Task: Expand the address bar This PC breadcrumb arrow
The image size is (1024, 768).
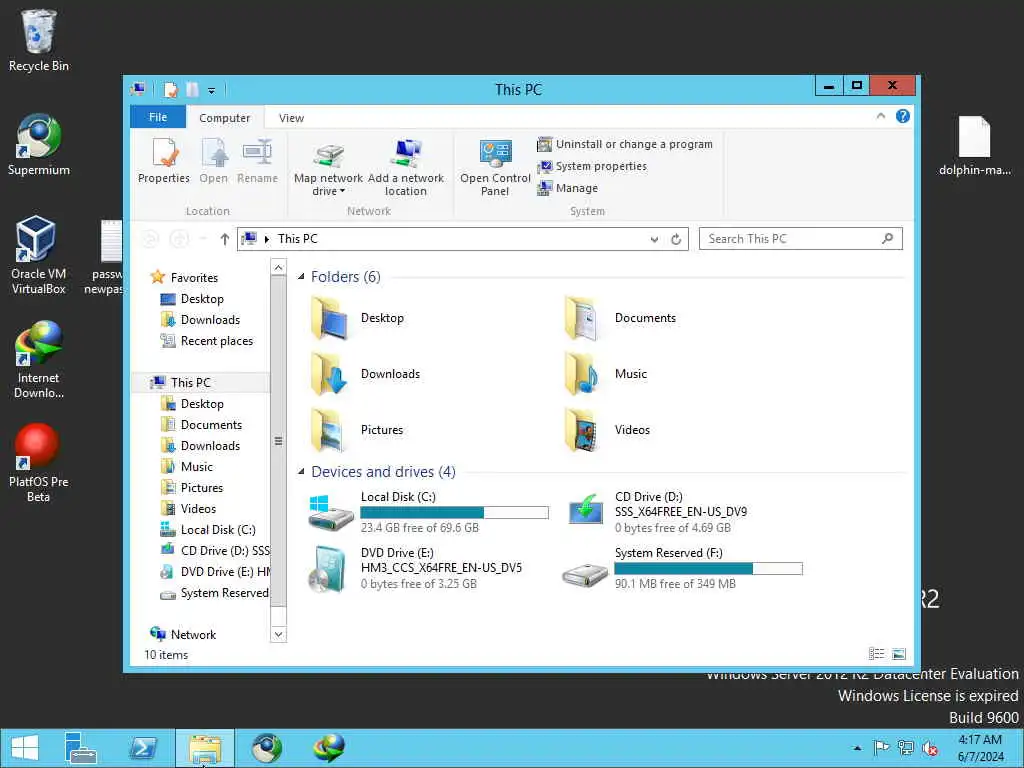Action: 266,240
